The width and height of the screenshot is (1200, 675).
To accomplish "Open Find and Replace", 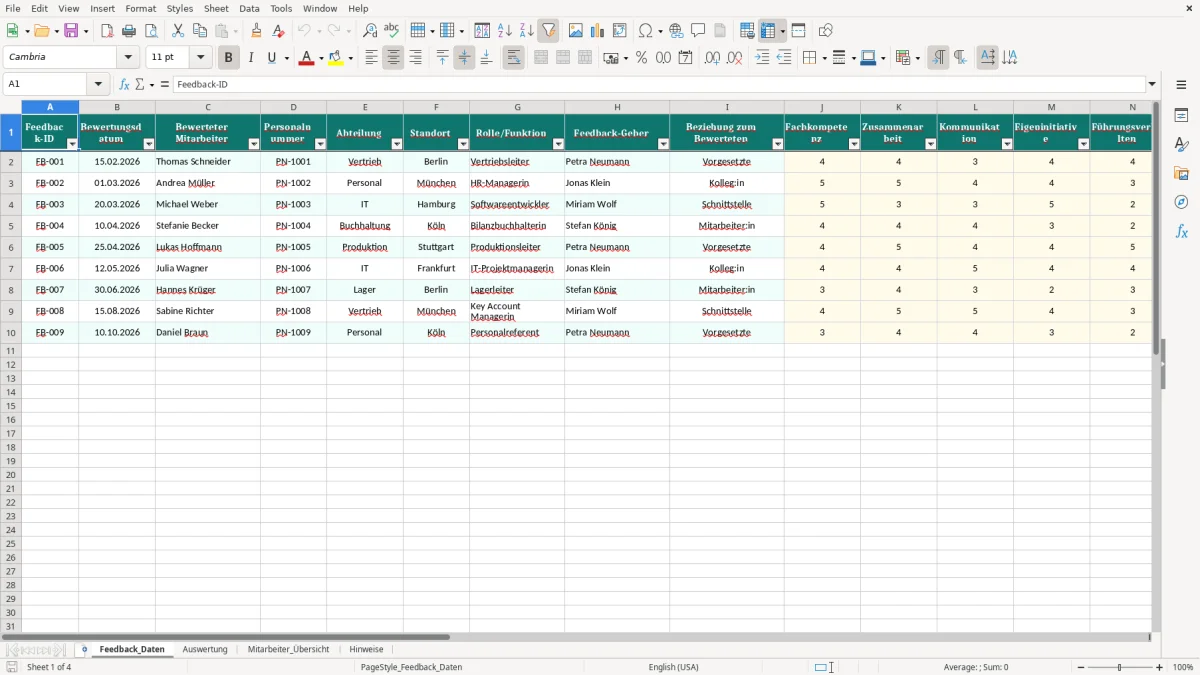I will pos(370,31).
